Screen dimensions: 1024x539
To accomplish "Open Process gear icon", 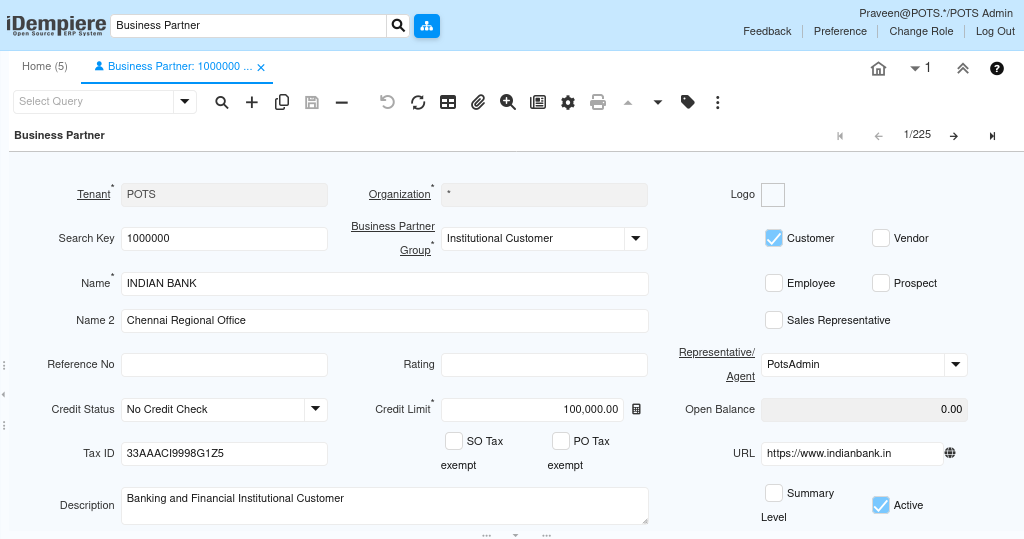I will pyautogui.click(x=568, y=102).
